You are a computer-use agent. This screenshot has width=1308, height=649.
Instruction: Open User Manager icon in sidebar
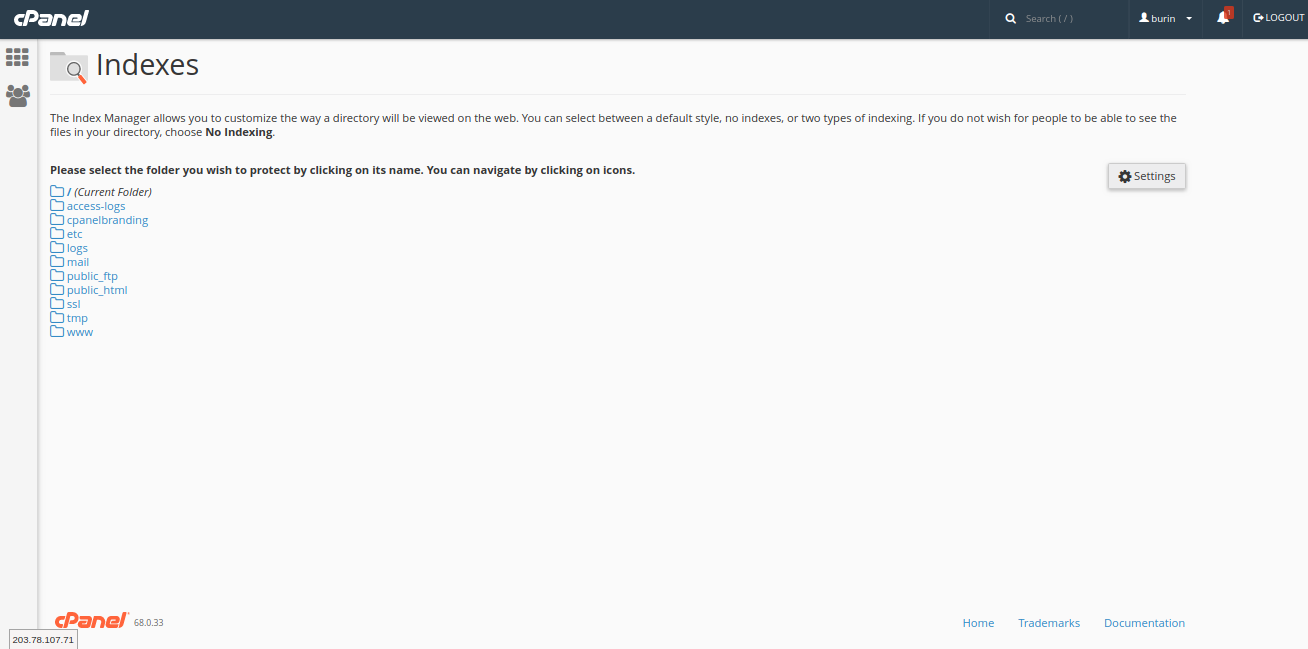click(x=17, y=96)
